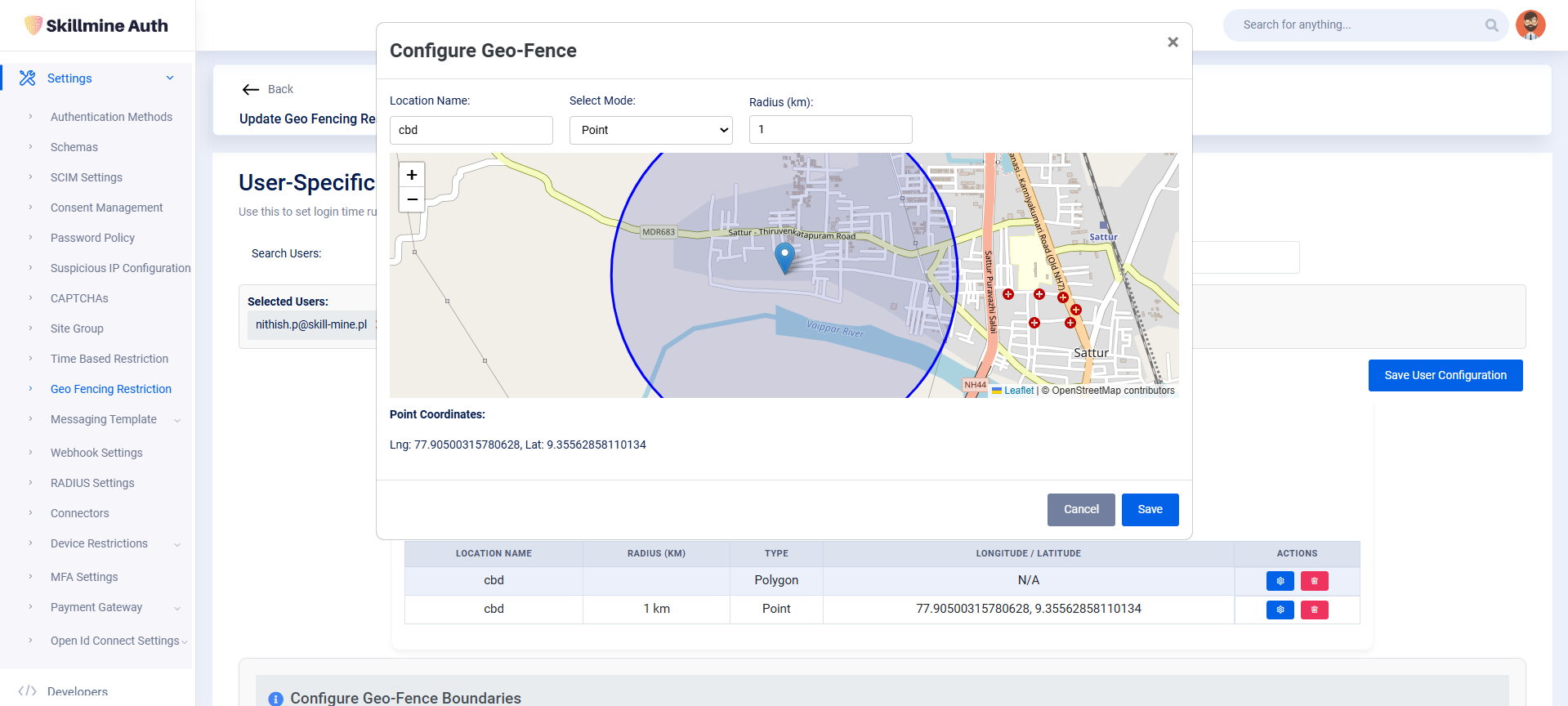Viewport: 1568px width, 706px height.
Task: Close the Configure Geo-Fence dialog
Action: point(1173,42)
